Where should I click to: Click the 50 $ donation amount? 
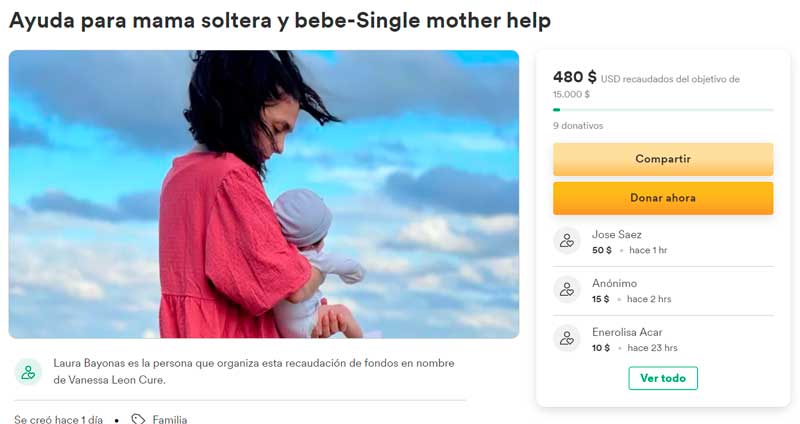click(602, 250)
